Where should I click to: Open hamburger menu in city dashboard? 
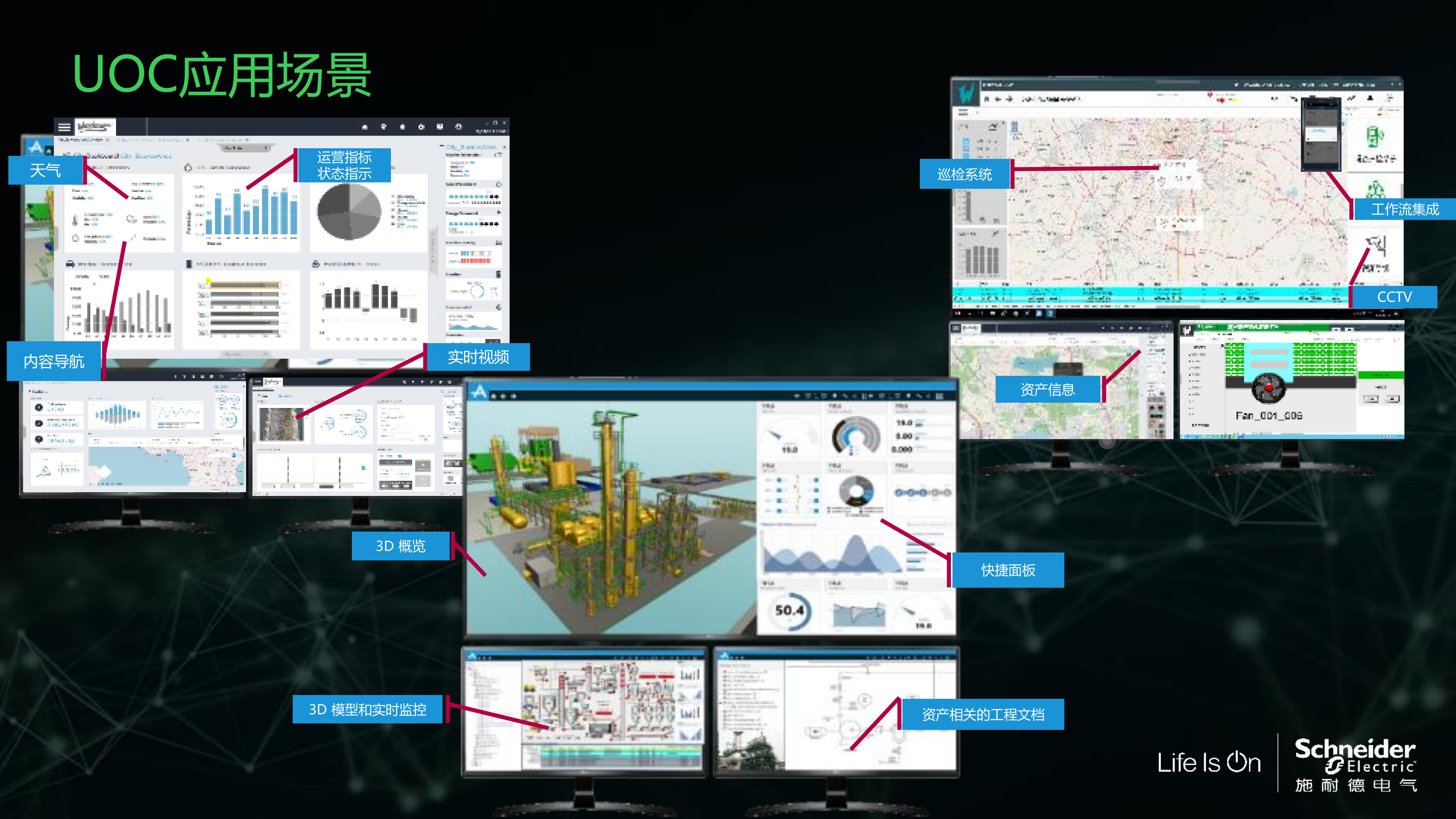coord(64,127)
